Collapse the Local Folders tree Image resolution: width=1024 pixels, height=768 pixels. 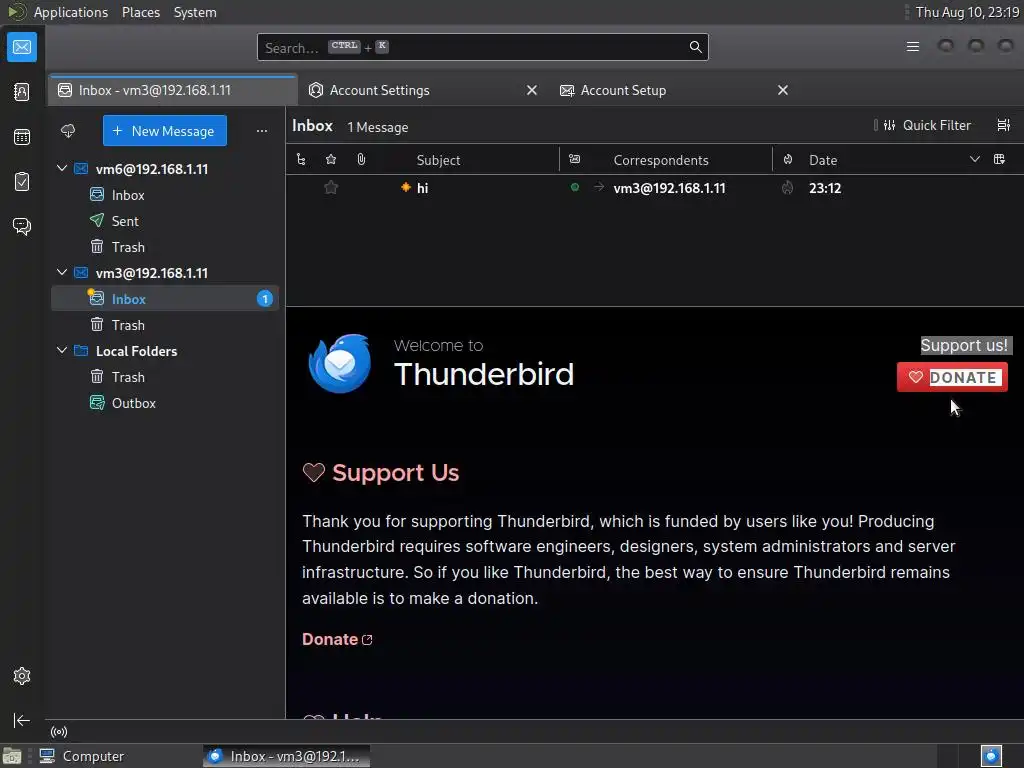62,351
